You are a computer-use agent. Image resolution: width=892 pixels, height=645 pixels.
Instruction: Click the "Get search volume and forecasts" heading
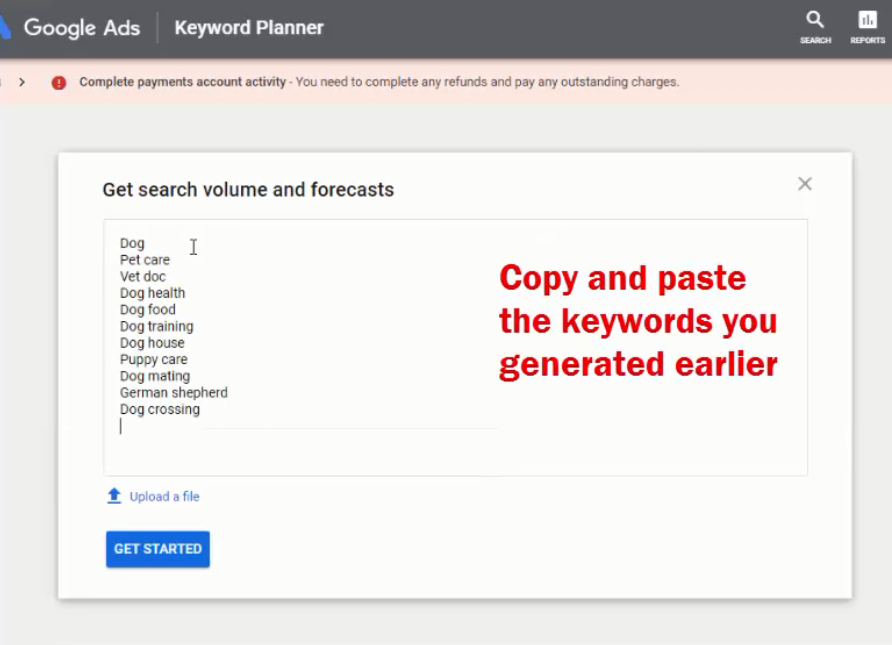pos(248,190)
